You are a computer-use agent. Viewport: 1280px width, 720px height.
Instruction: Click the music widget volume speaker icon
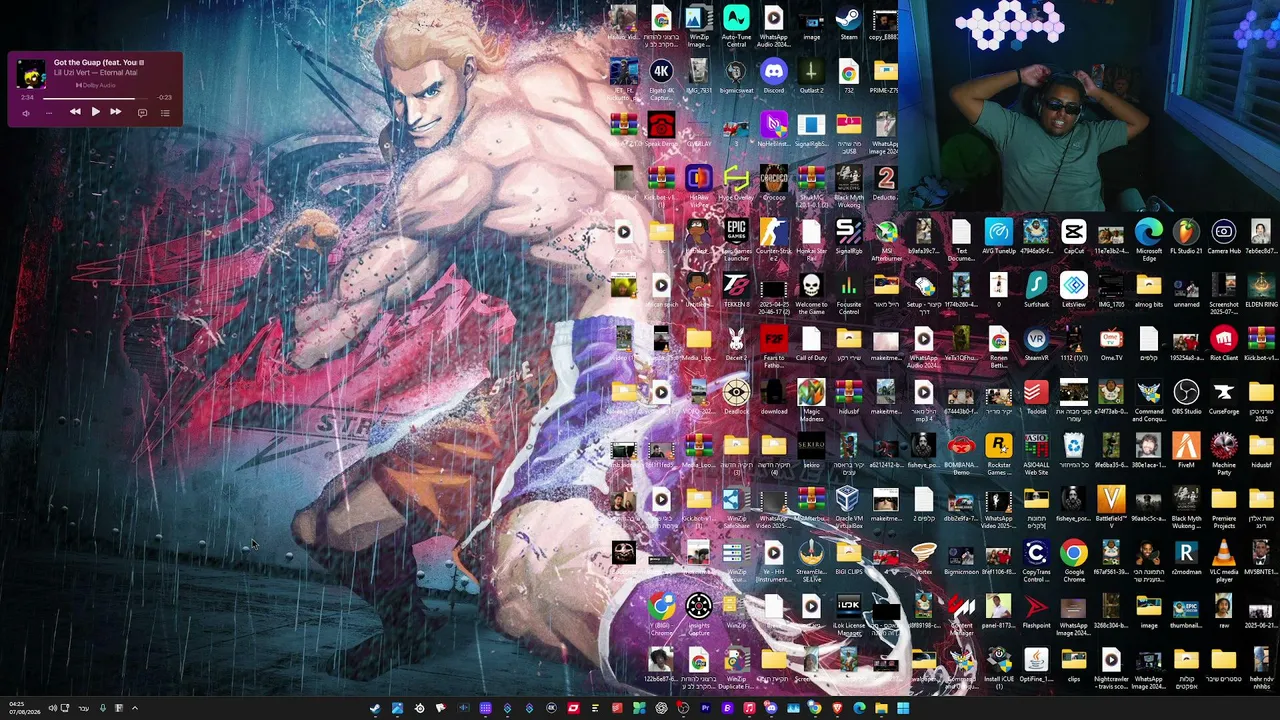[26, 113]
